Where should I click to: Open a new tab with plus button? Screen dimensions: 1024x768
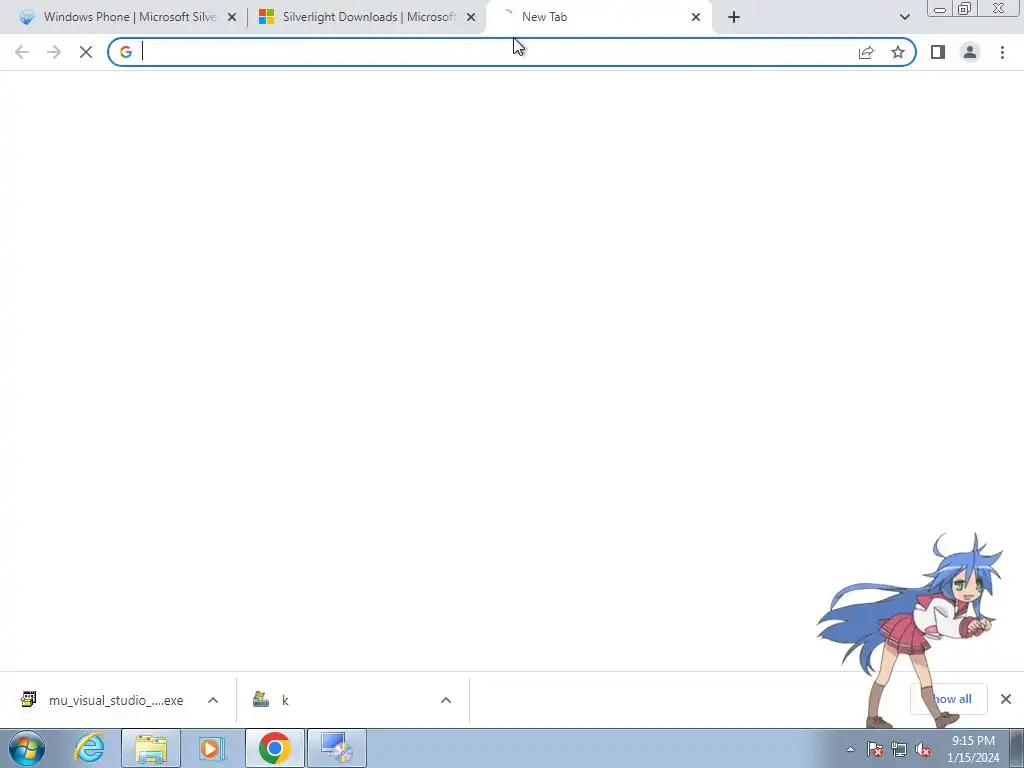[x=734, y=17]
